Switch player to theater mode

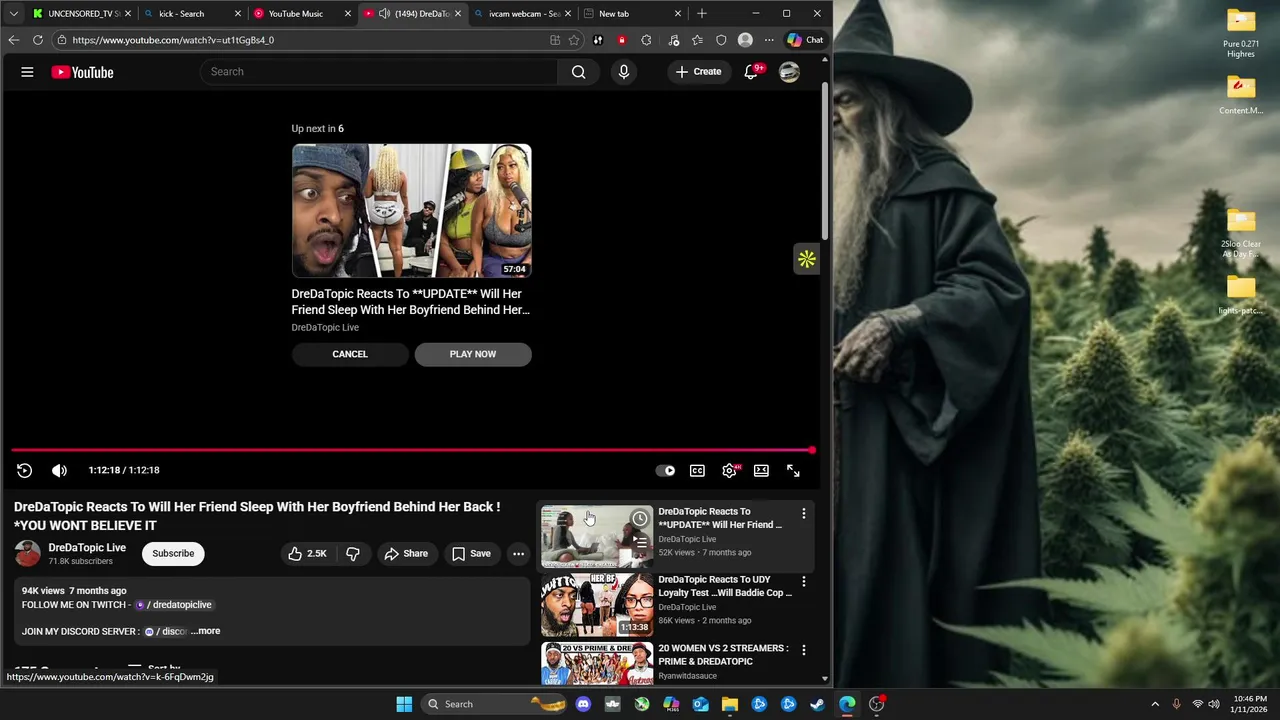(x=761, y=470)
